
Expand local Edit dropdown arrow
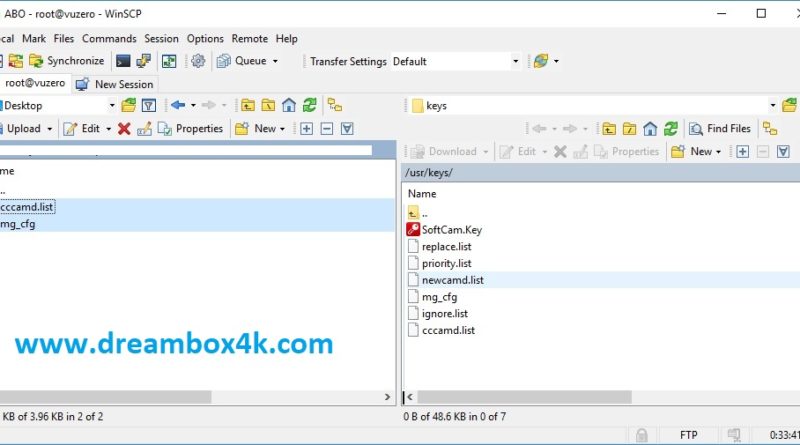click(109, 129)
